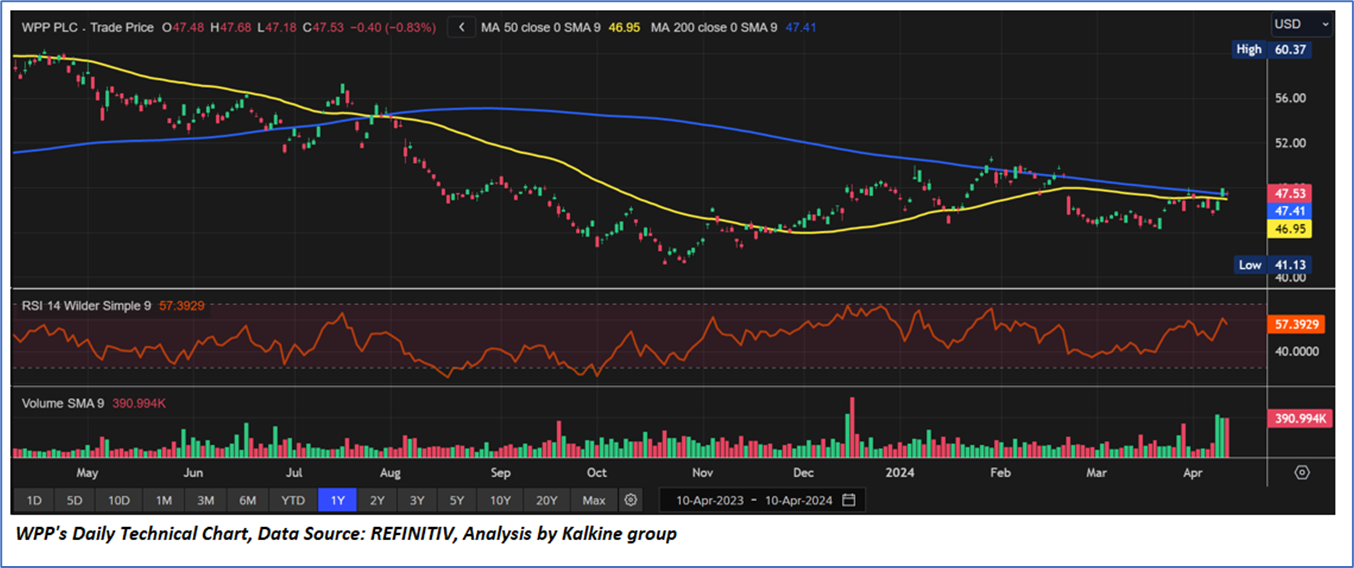Viewport: 1354px width, 568px height.
Task: Select the 3Y time range
Action: [416, 500]
